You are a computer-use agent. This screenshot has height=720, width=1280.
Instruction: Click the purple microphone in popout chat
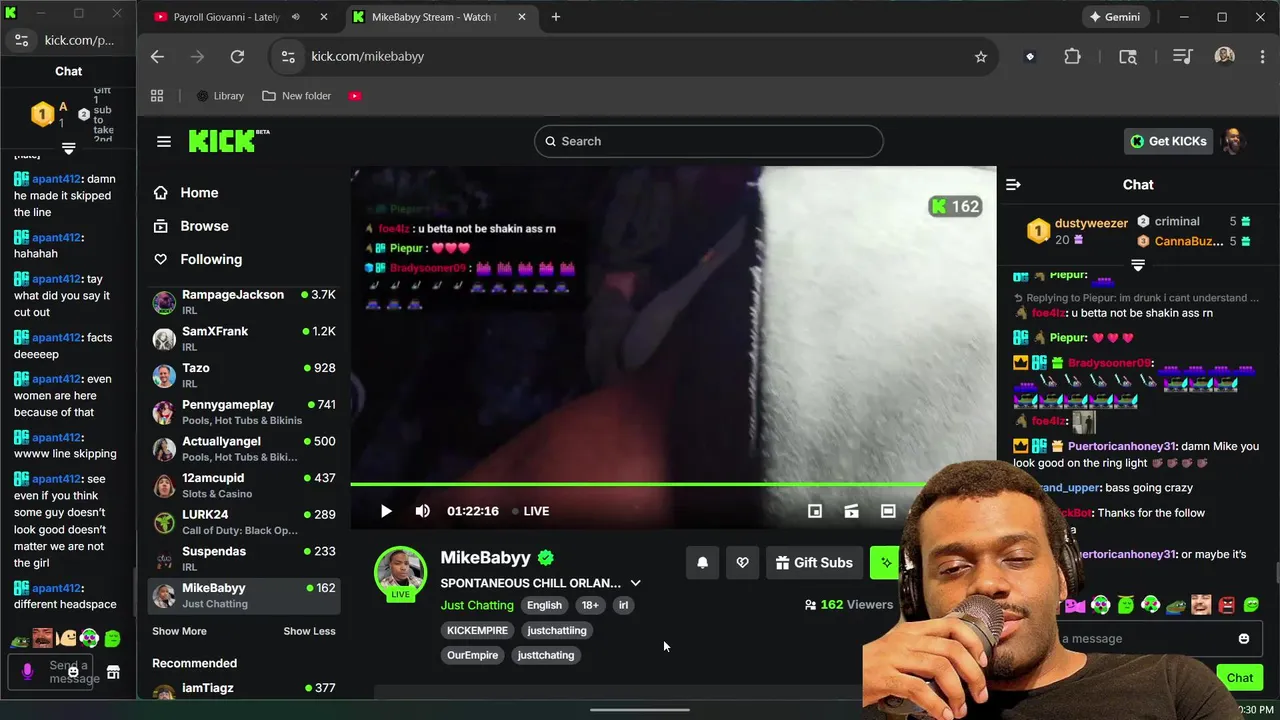pos(27,672)
